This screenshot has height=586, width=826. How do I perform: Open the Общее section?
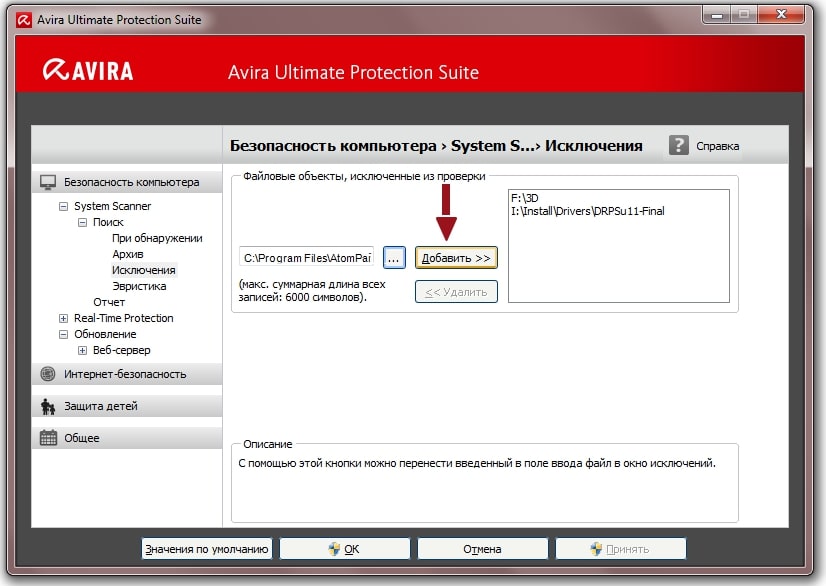tap(127, 438)
